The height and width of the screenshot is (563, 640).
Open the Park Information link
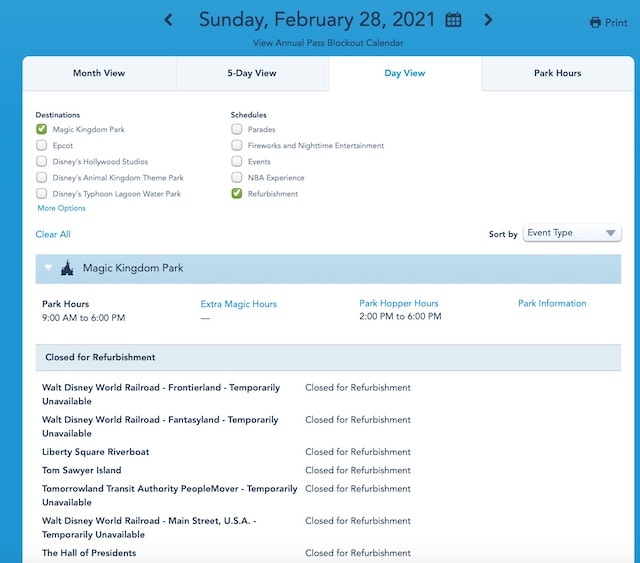[552, 303]
